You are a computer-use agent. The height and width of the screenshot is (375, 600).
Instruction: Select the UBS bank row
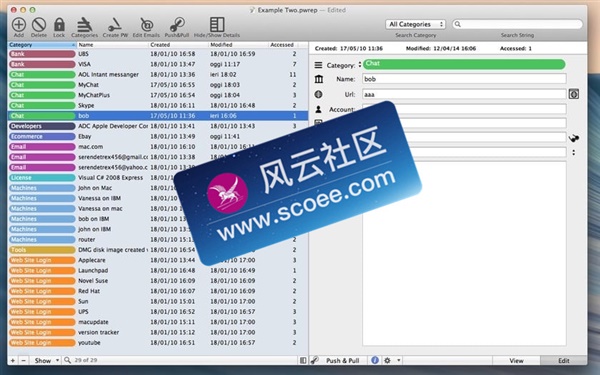[x=158, y=54]
